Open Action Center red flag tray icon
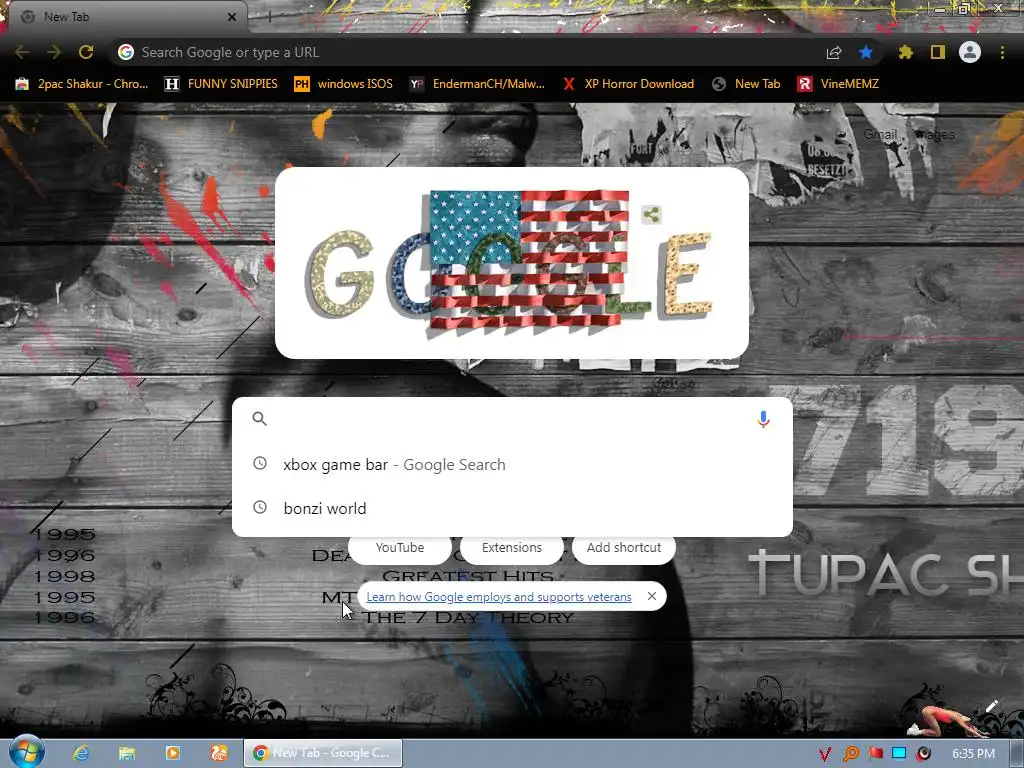This screenshot has height=768, width=1024. tap(875, 754)
